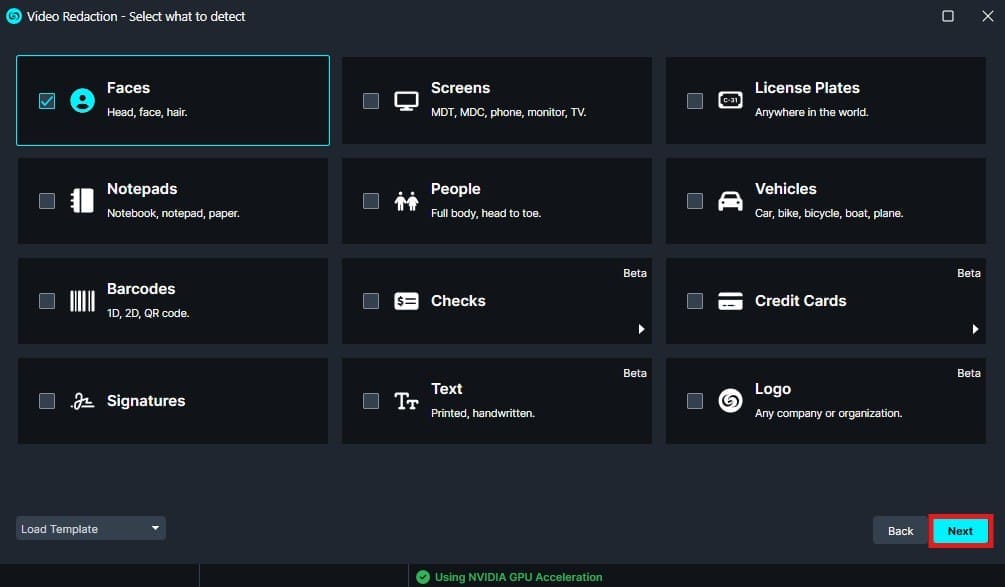1005x587 pixels.
Task: Click the Signatures icon
Action: 82,401
